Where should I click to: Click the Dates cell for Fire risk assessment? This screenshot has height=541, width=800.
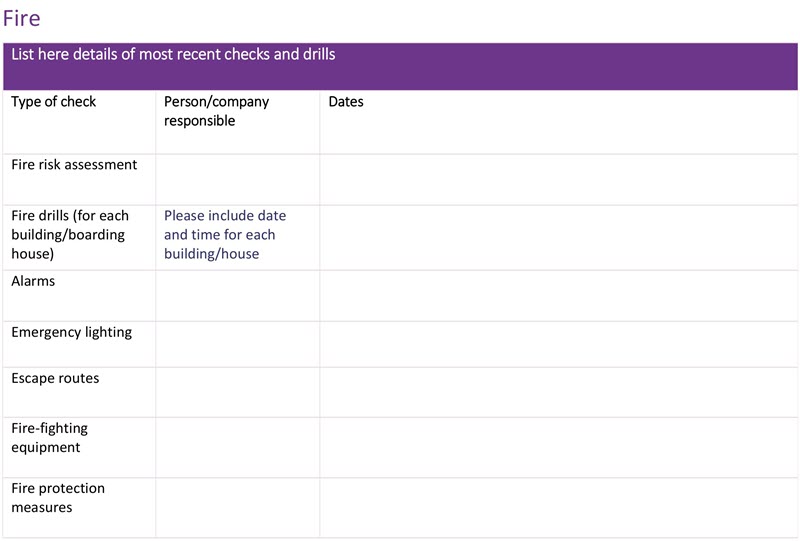558,179
